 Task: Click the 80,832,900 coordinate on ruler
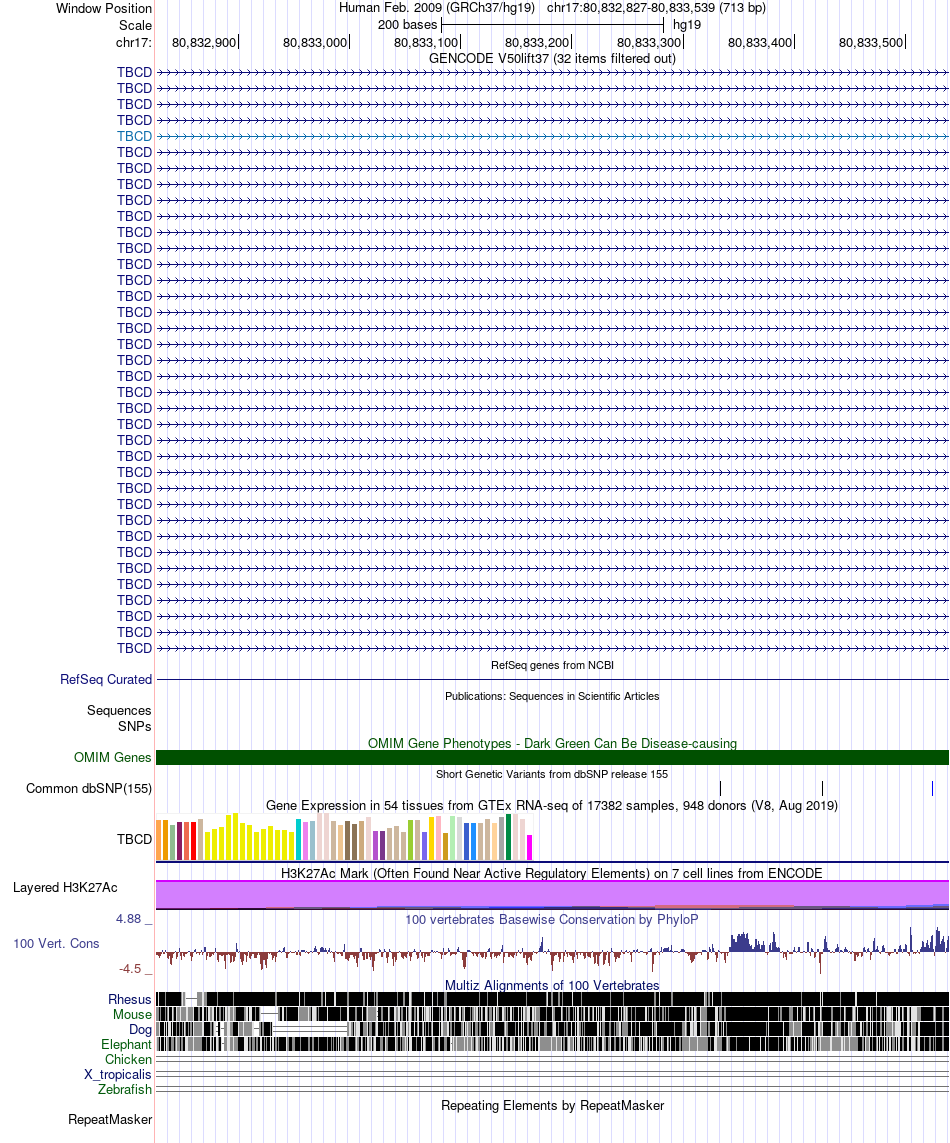204,42
